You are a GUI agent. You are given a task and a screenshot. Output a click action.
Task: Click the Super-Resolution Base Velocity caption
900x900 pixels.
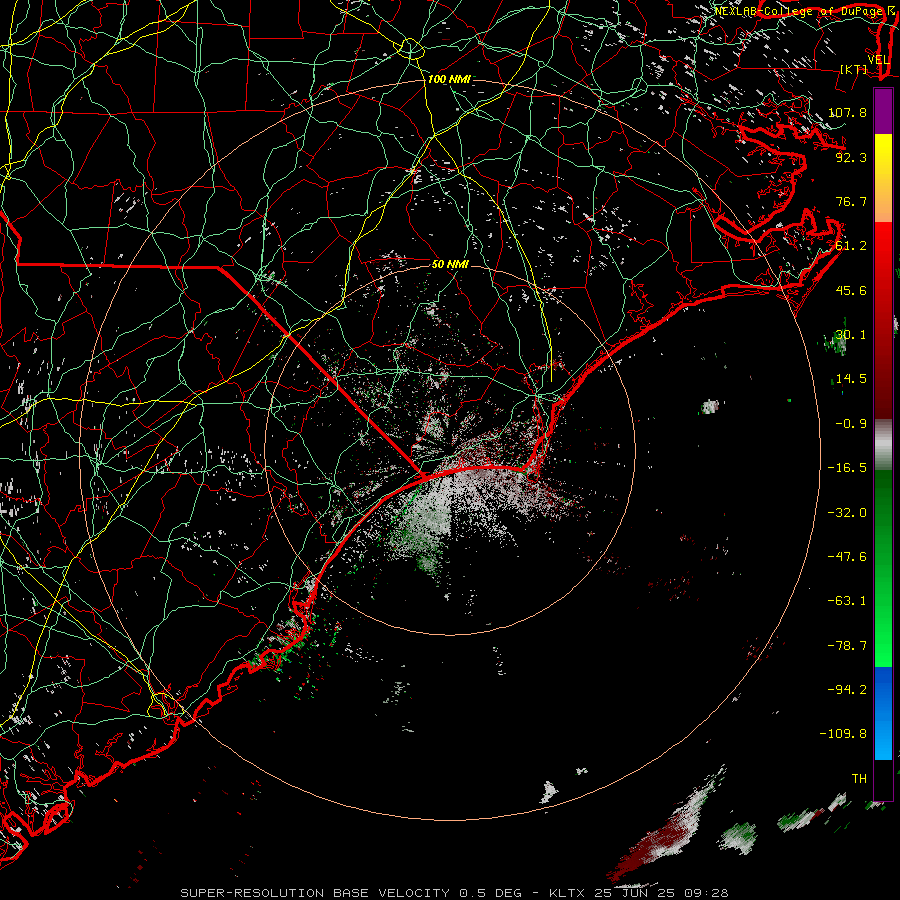tap(454, 893)
